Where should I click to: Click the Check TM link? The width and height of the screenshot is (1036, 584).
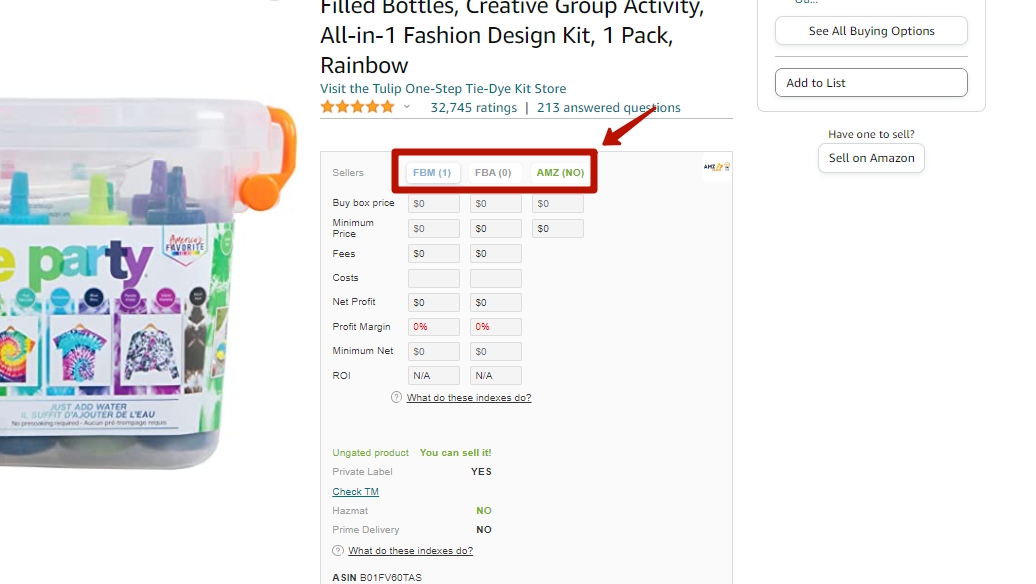pyautogui.click(x=355, y=491)
